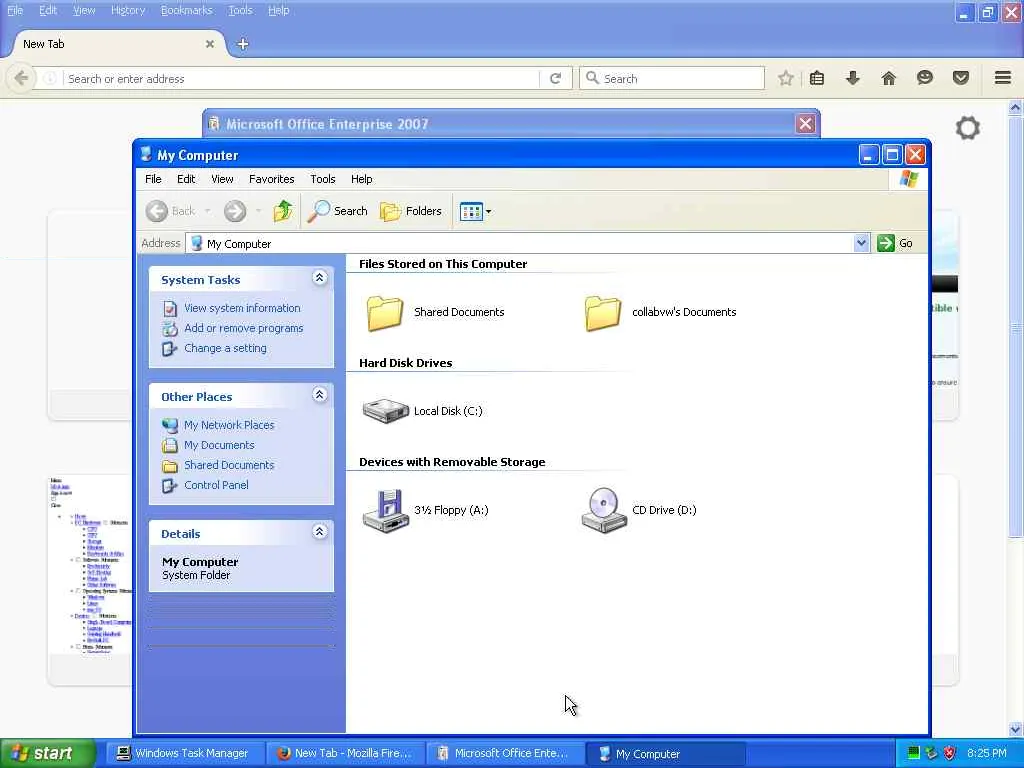The width and height of the screenshot is (1024, 768).
Task: Click the Windows flag logo in My Computer
Action: click(908, 178)
